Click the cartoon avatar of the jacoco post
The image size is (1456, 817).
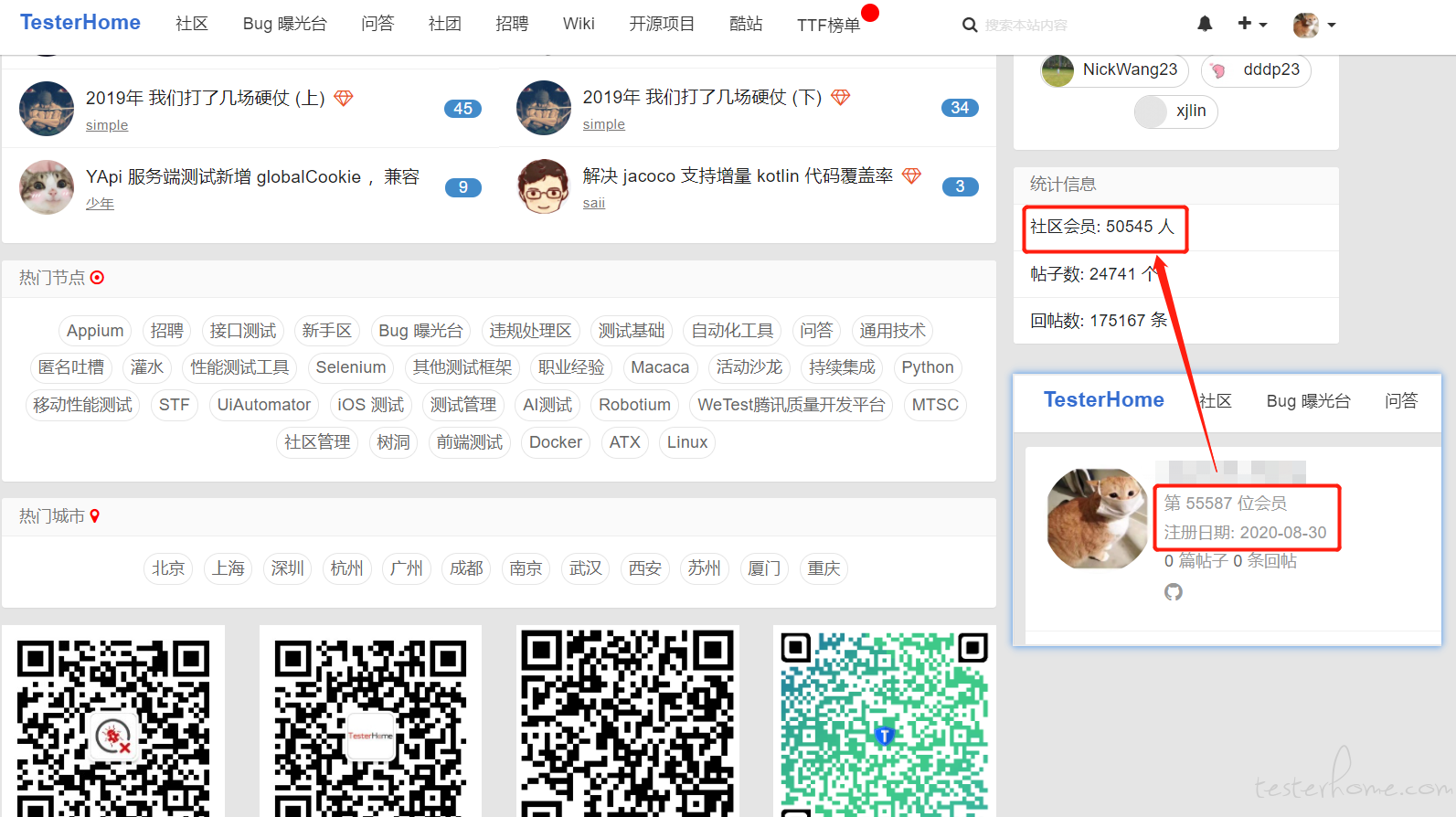coord(544,186)
